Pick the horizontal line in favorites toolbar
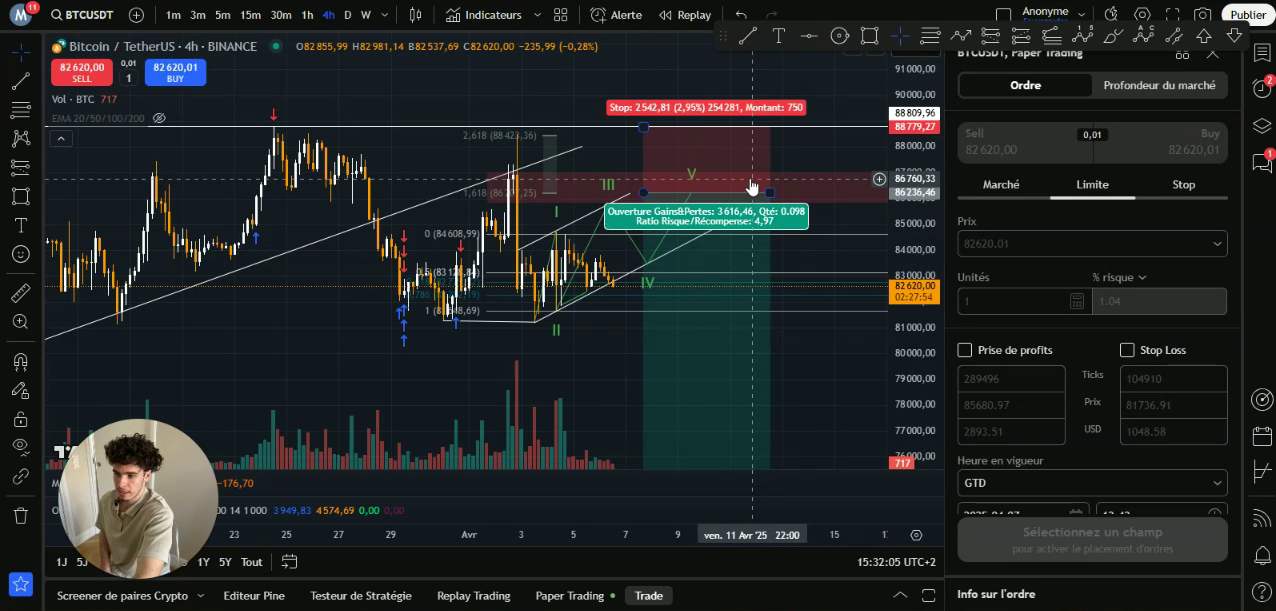 coord(809,36)
